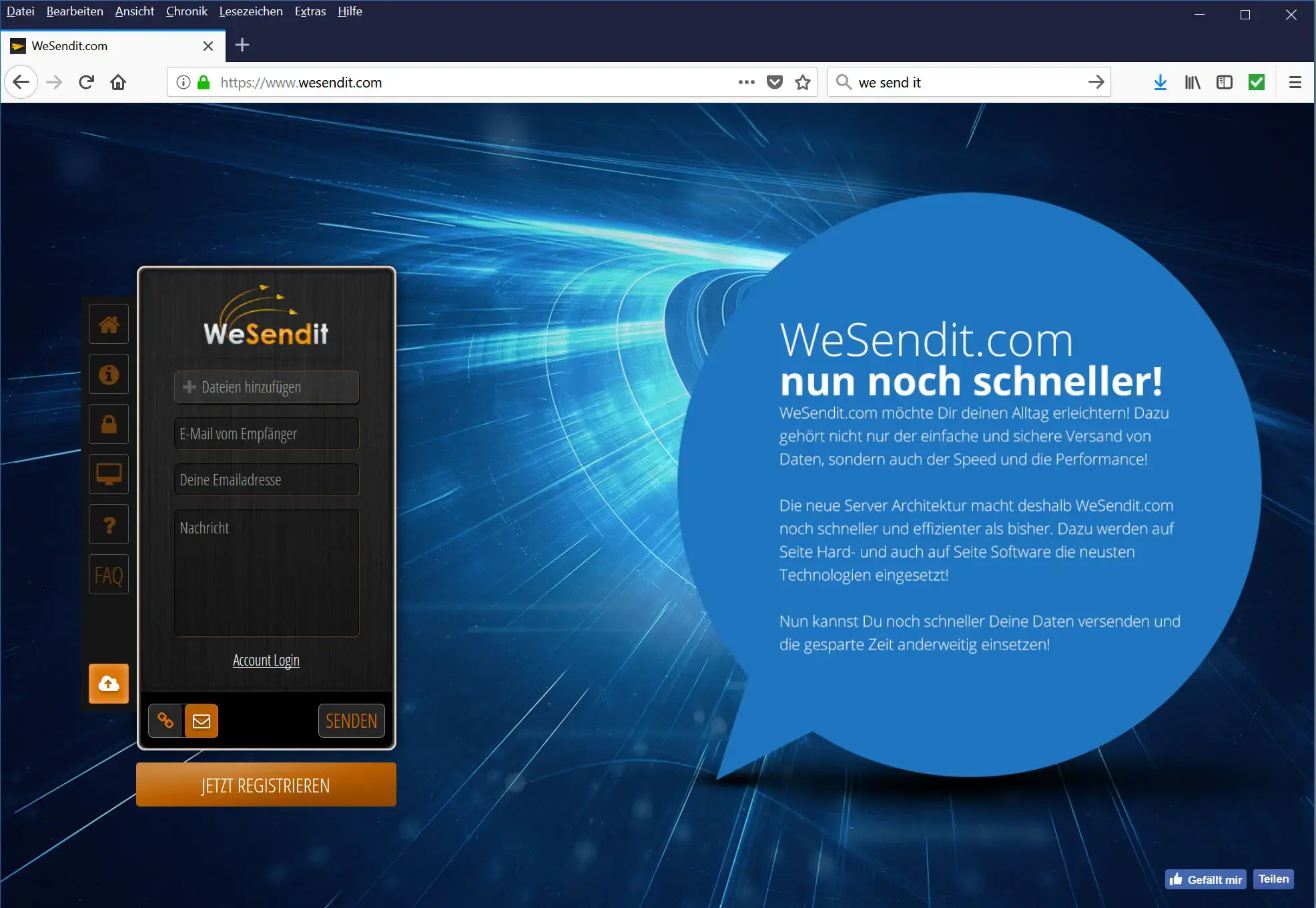Open the Chronik menu
The width and height of the screenshot is (1316, 908).
186,11
